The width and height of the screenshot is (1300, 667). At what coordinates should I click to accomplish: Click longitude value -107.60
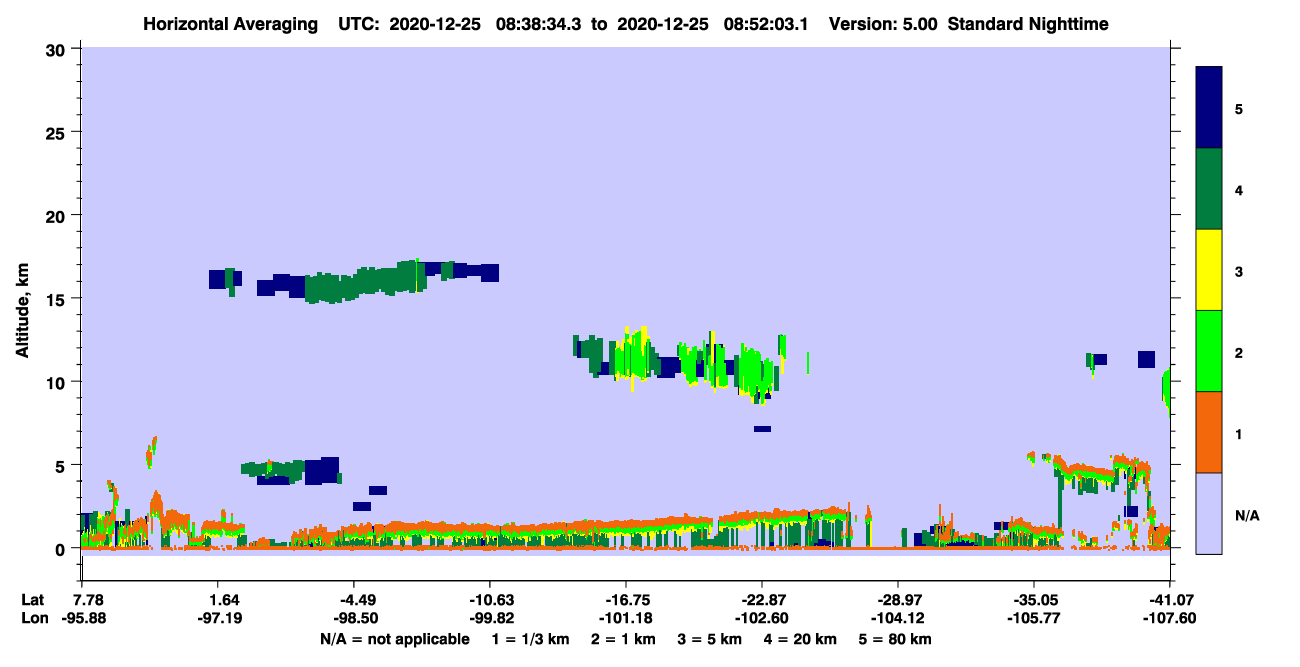pyautogui.click(x=1170, y=618)
